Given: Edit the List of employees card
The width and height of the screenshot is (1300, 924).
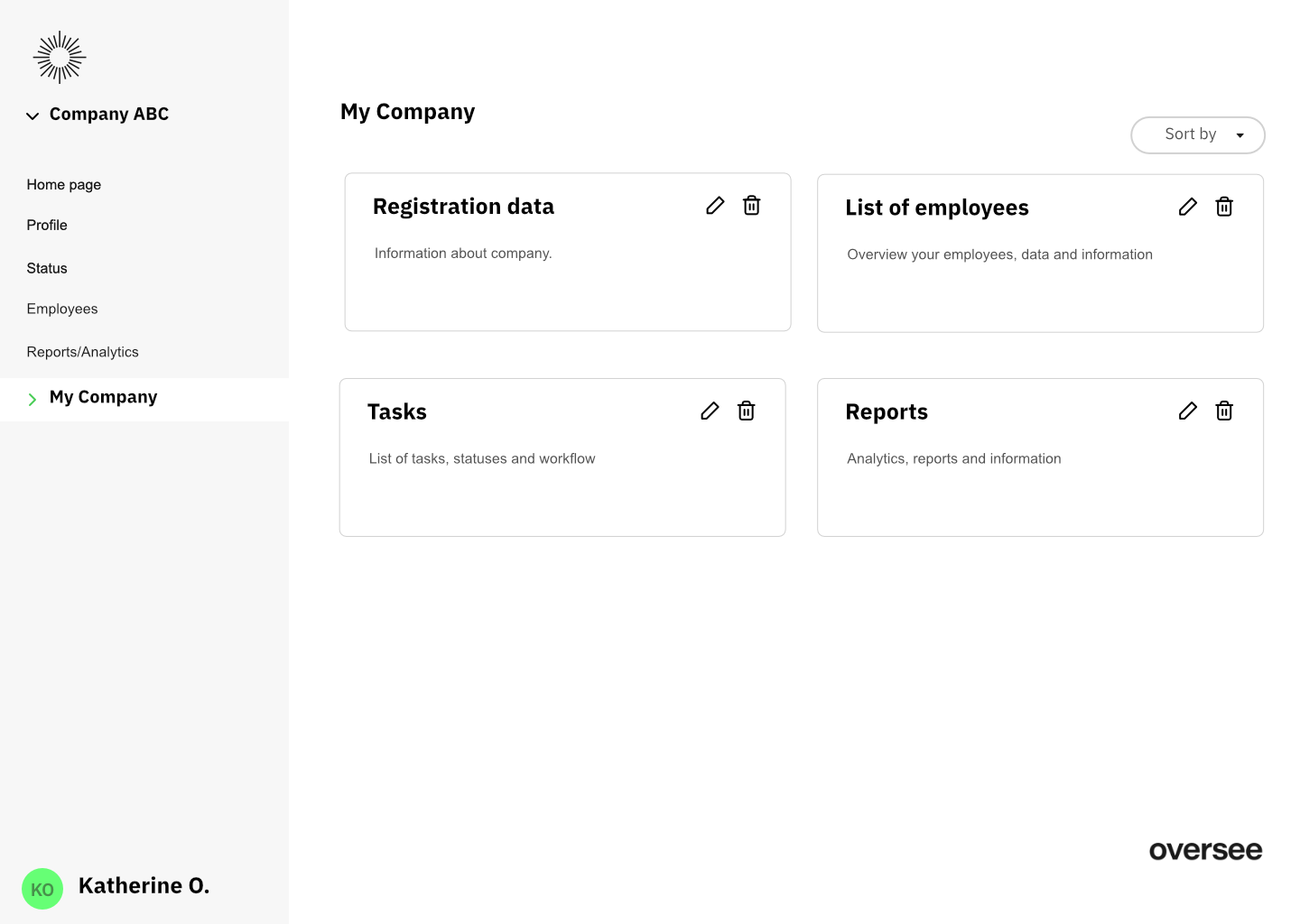Looking at the screenshot, I should click(x=1188, y=207).
